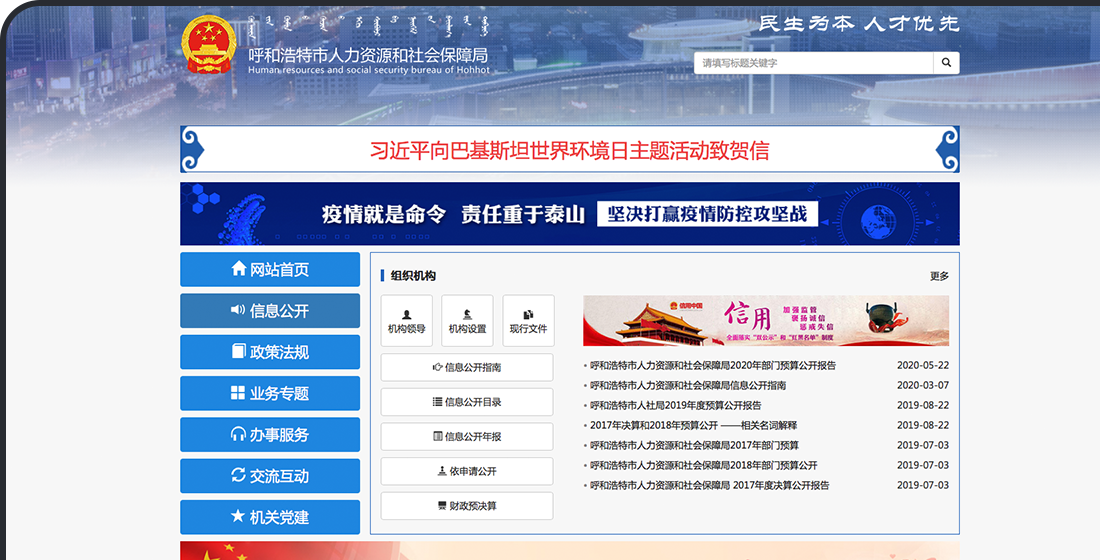Open 现行文件 icon tile
The height and width of the screenshot is (560, 1100).
point(528,321)
